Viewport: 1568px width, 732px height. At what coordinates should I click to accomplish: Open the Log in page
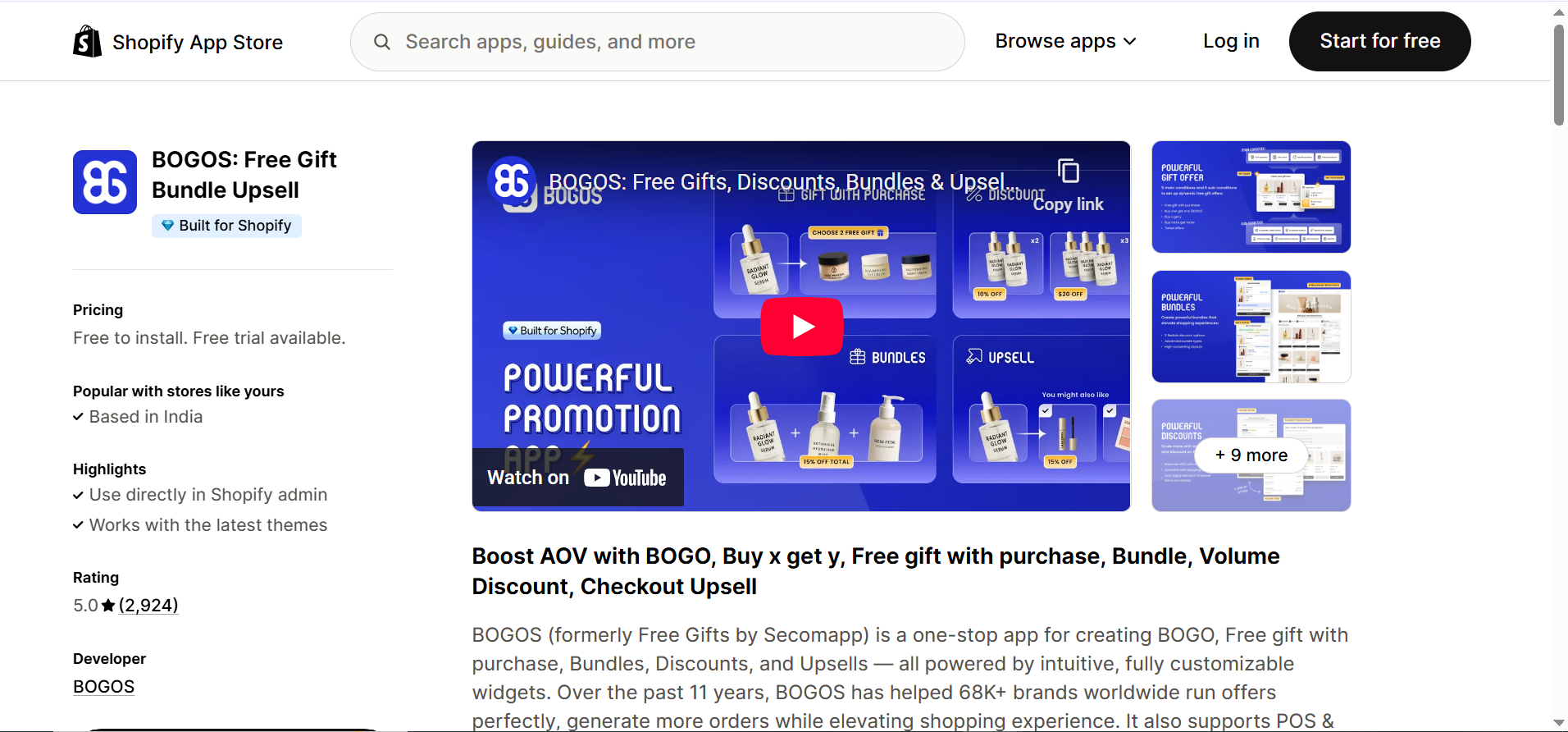1231,41
